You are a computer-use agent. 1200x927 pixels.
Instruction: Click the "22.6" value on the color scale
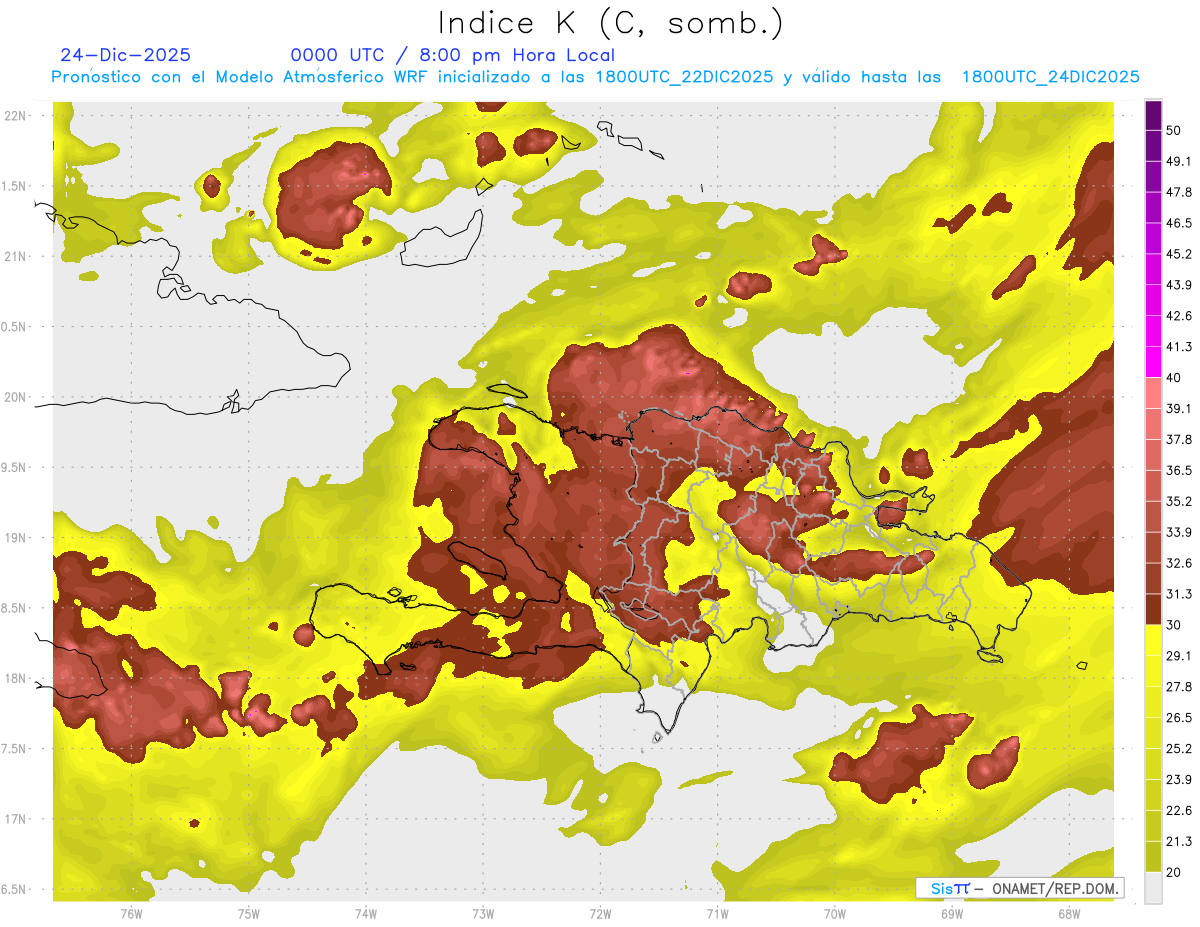(1179, 810)
